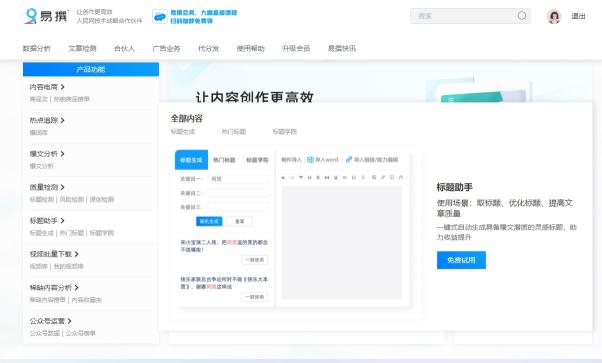Click the blue promo icon beside the banner text
The width and height of the screenshot is (602, 363).
click(x=160, y=17)
